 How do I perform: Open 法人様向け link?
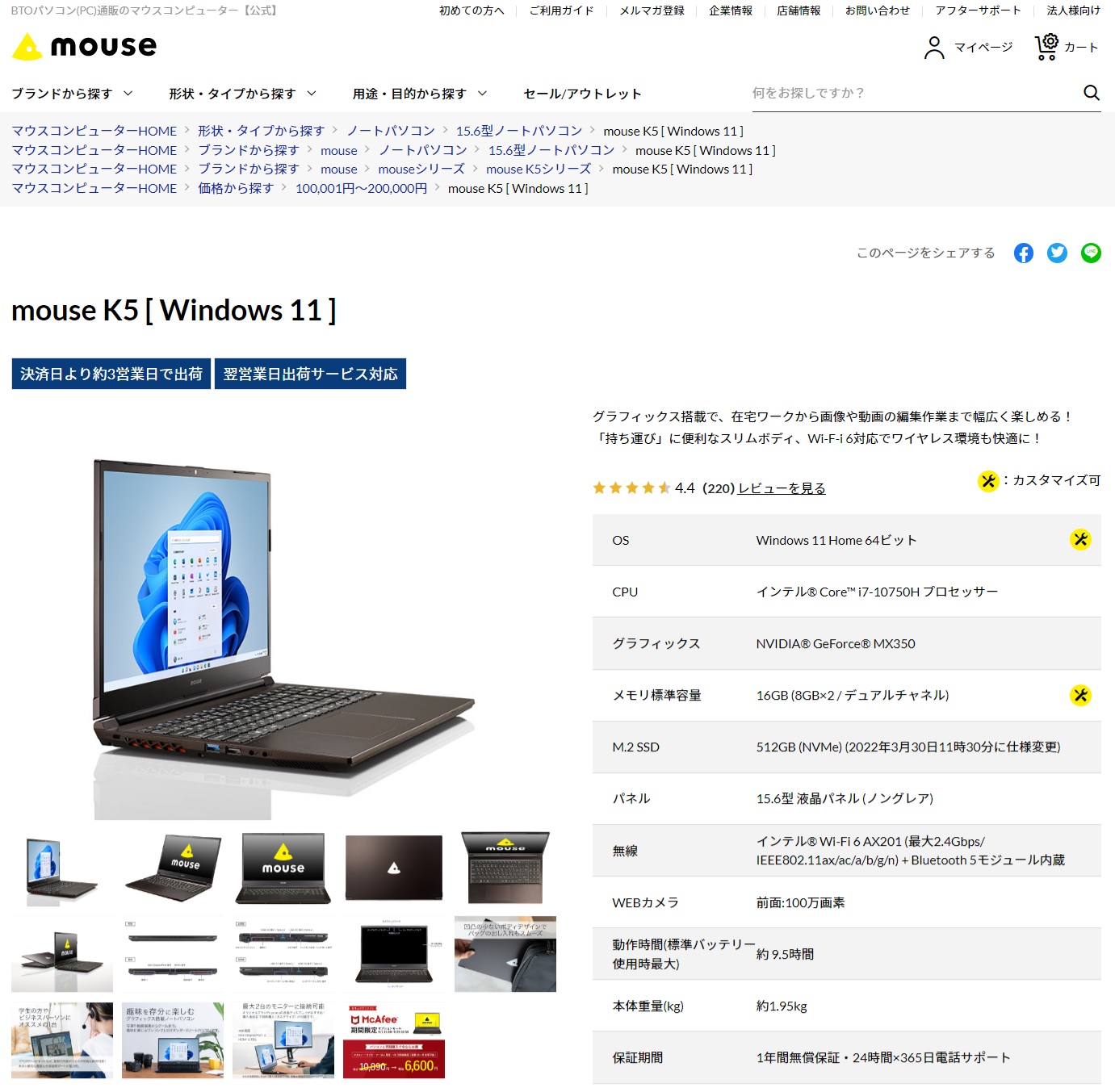pos(1073,10)
